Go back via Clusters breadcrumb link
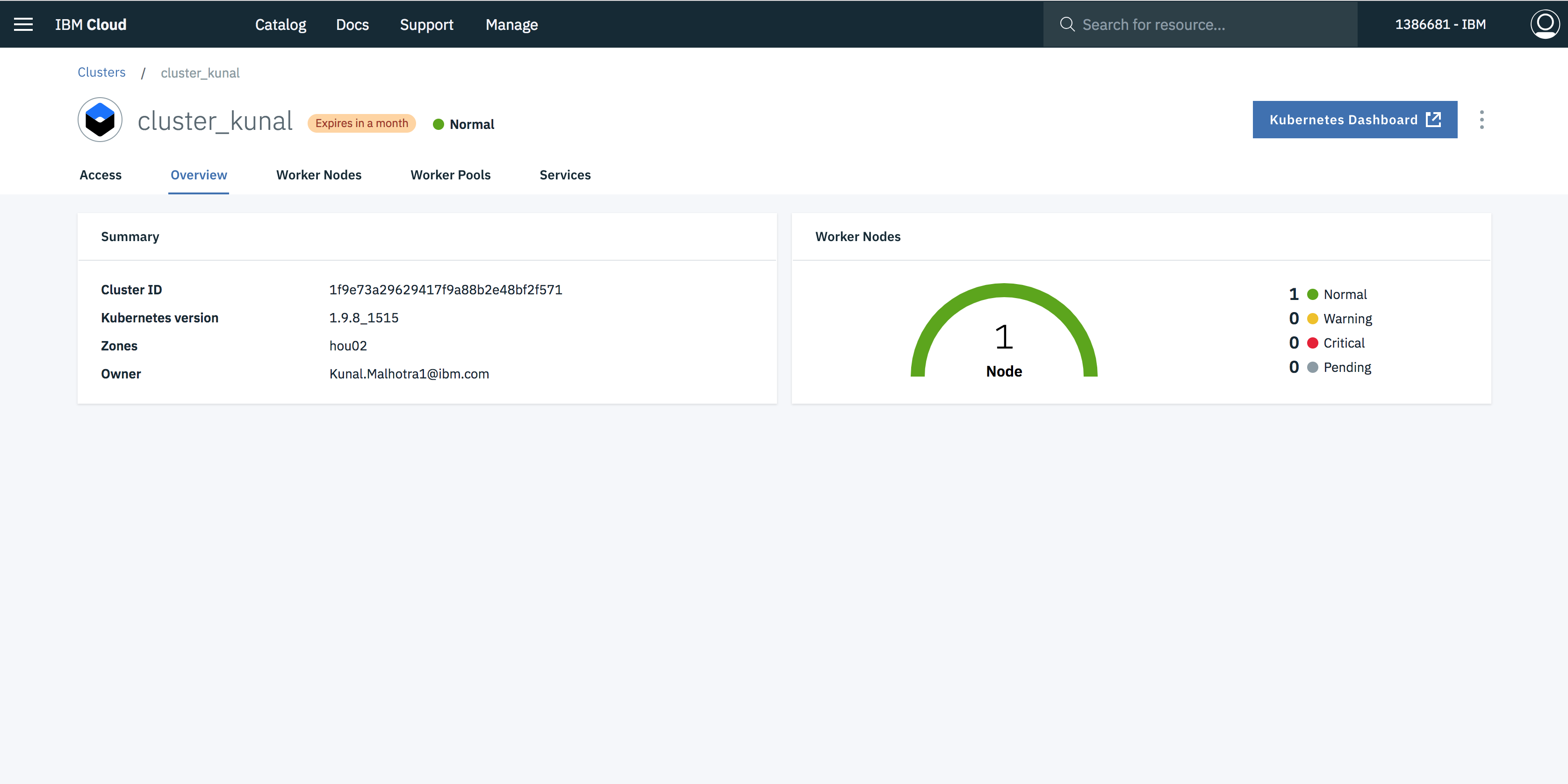Image resolution: width=1568 pixels, height=784 pixels. point(101,72)
